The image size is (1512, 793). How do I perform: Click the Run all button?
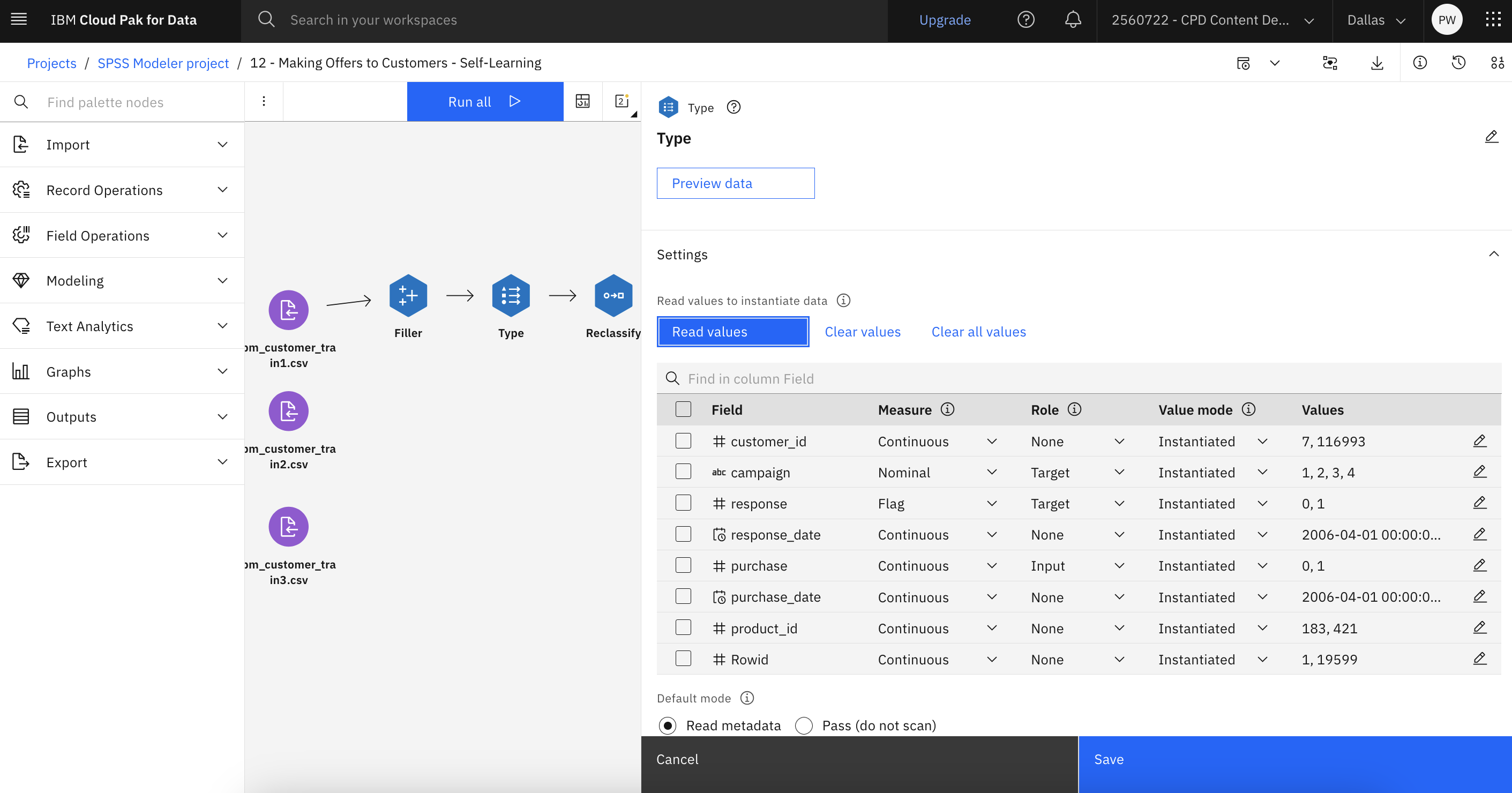pos(485,102)
